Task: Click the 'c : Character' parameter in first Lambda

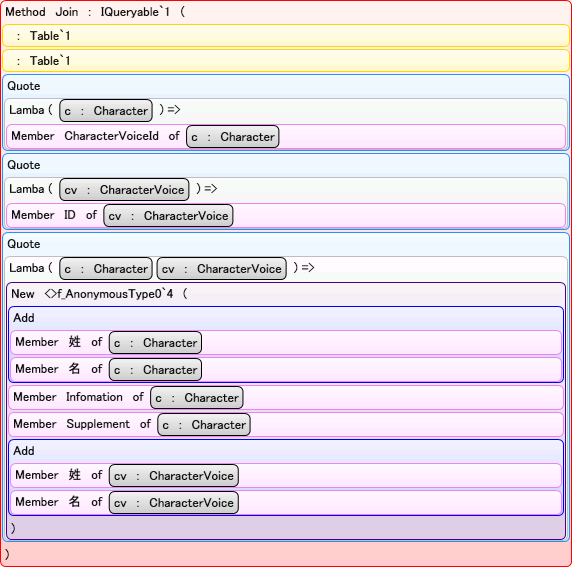Action: [x=106, y=111]
